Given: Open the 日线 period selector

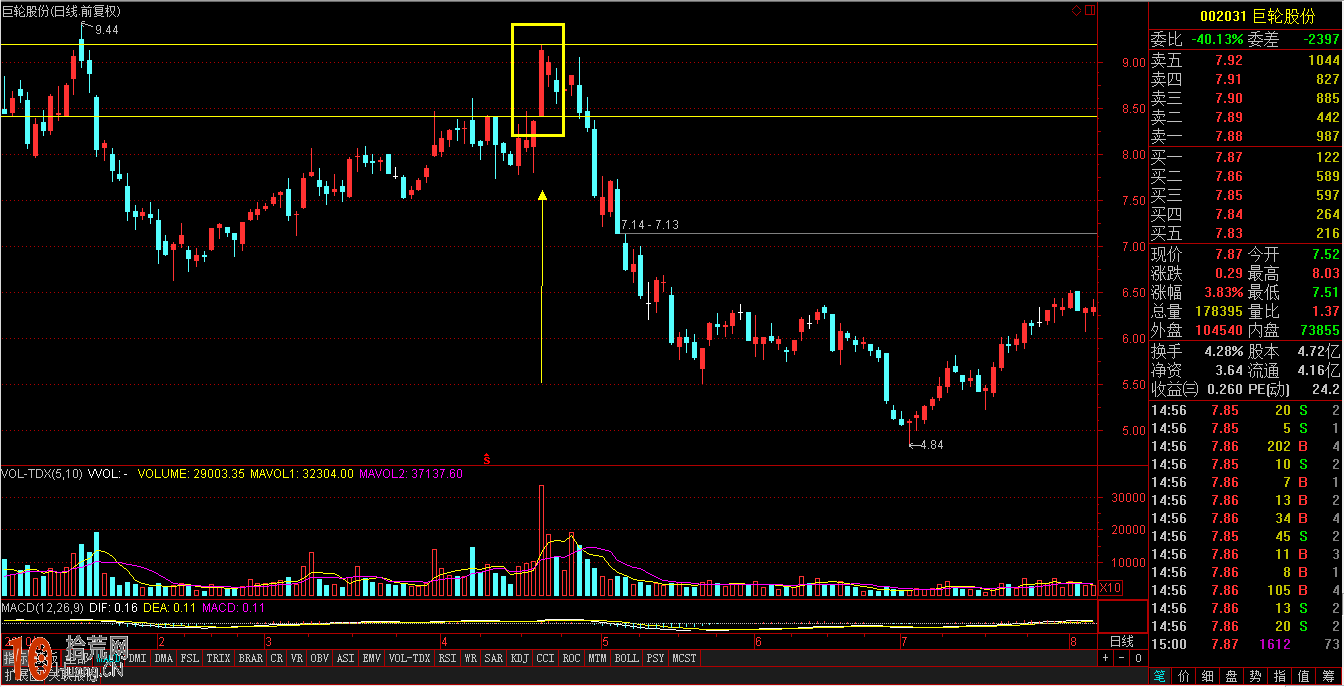Looking at the screenshot, I should [x=1122, y=641].
